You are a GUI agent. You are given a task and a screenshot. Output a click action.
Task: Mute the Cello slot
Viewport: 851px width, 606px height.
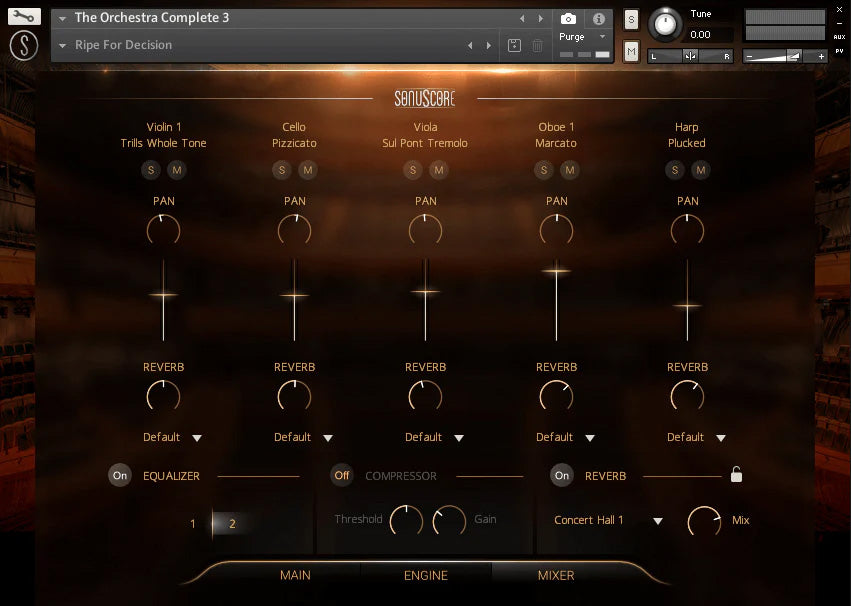tap(308, 170)
